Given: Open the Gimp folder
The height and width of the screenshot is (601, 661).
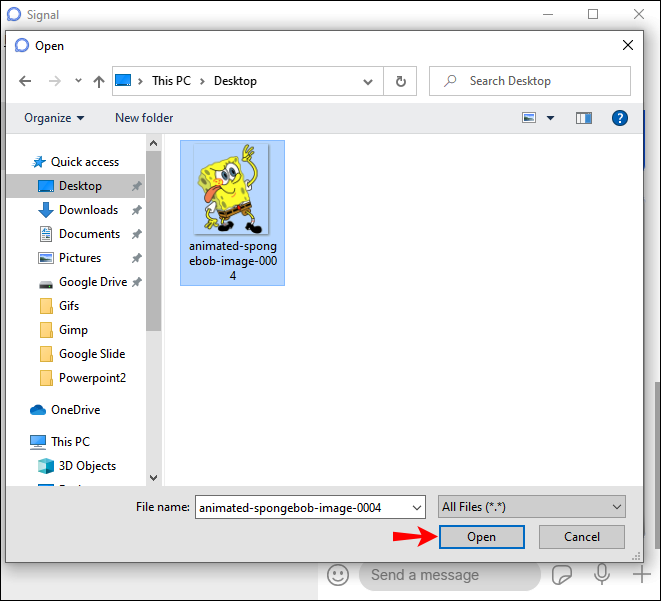Looking at the screenshot, I should 63,330.
